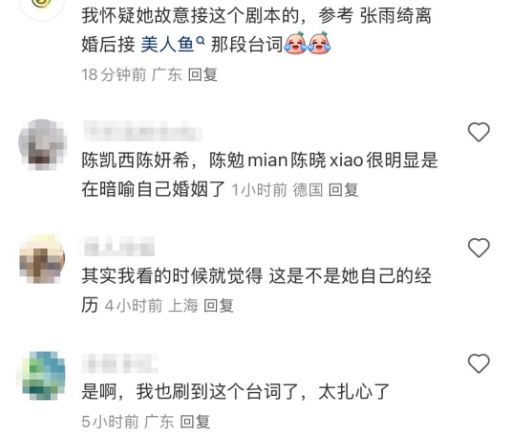Open the beige pixelated avatar of the 上海 commenter

[42, 259]
